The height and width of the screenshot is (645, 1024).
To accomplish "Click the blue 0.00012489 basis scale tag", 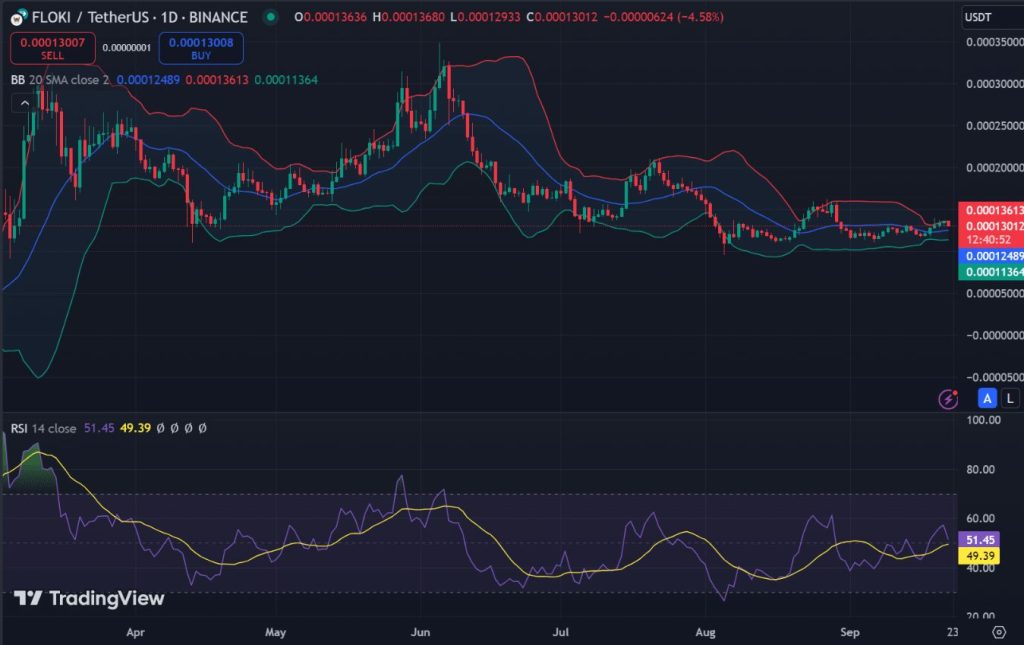I will pos(991,256).
